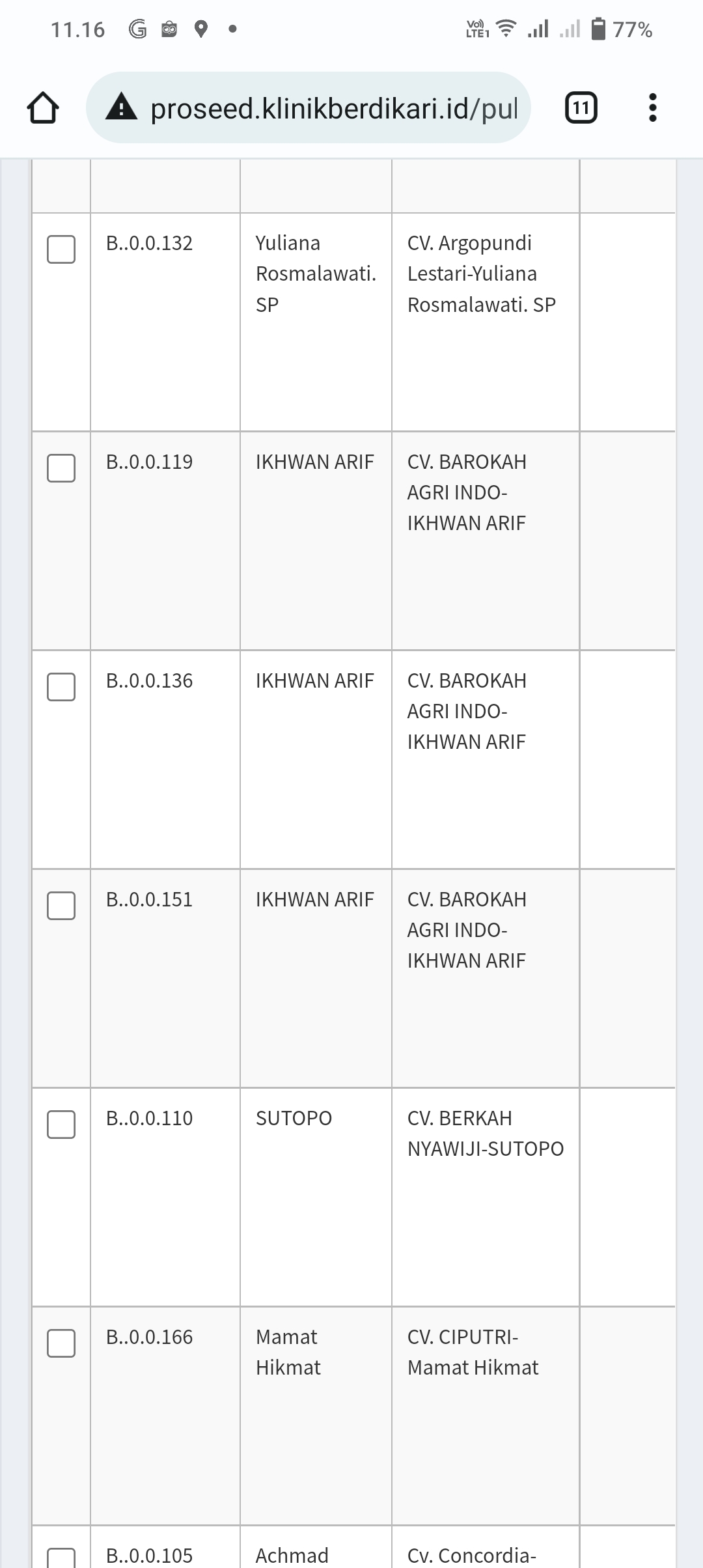Image resolution: width=703 pixels, height=1568 pixels.
Task: Tap the battery icon in status bar
Action: (x=598, y=29)
